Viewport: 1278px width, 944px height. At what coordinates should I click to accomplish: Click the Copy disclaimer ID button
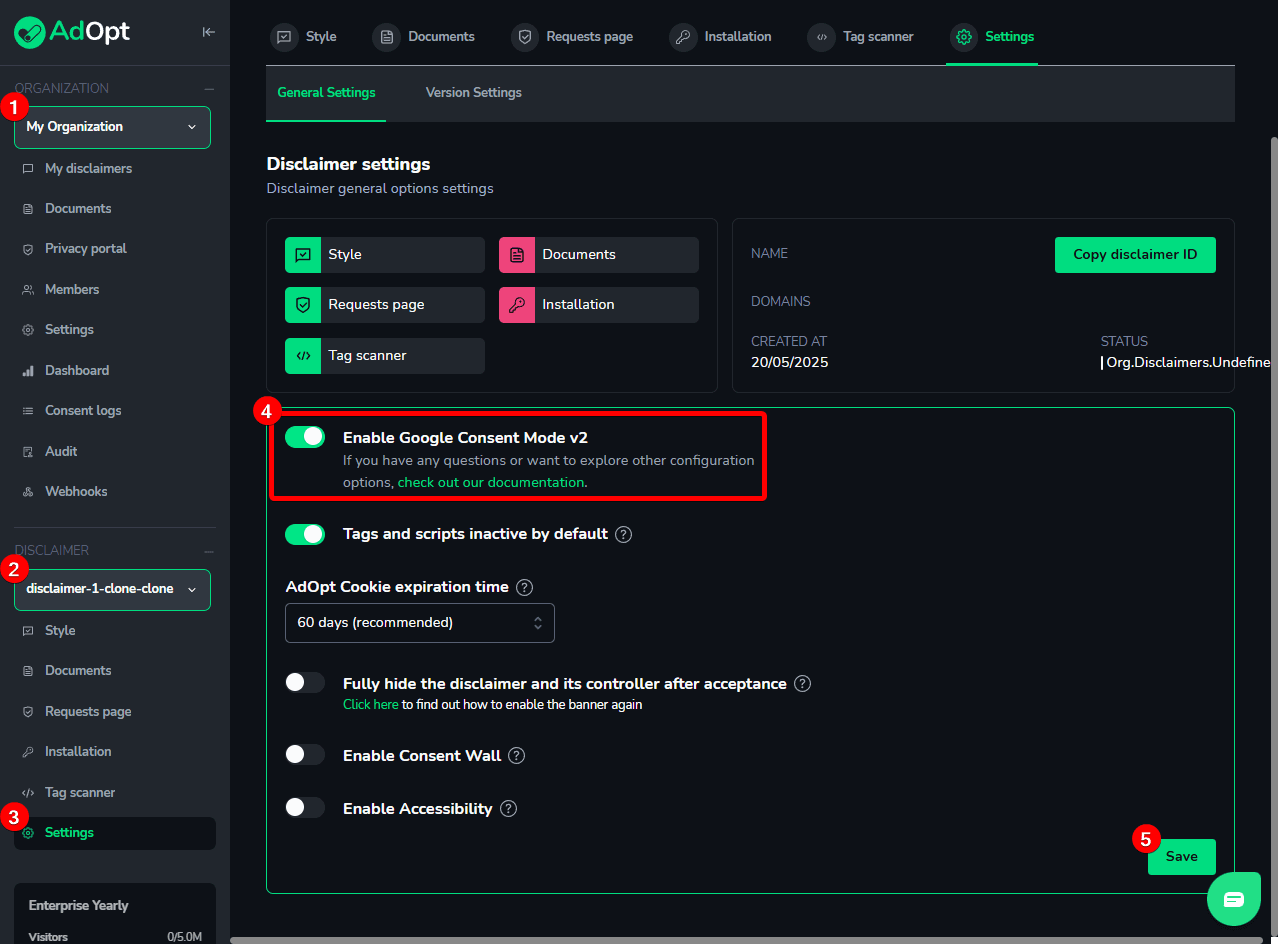tap(1135, 255)
